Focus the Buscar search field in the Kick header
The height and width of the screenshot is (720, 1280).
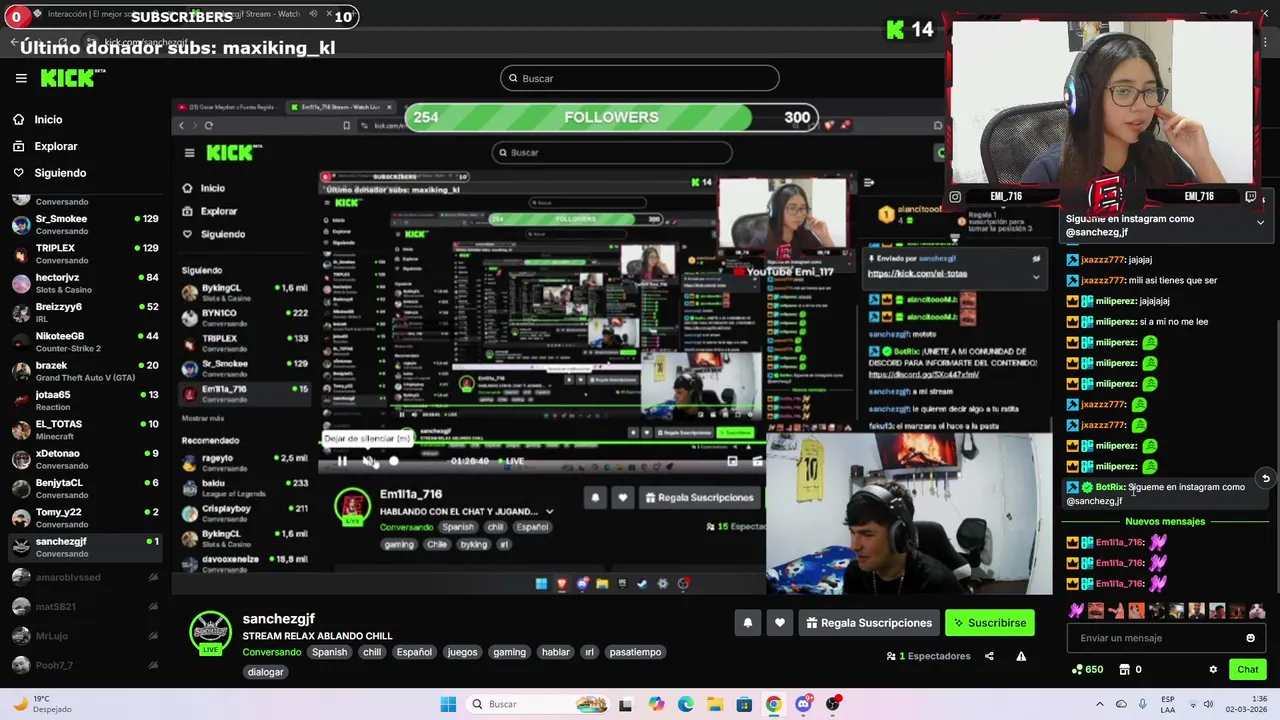tap(640, 78)
